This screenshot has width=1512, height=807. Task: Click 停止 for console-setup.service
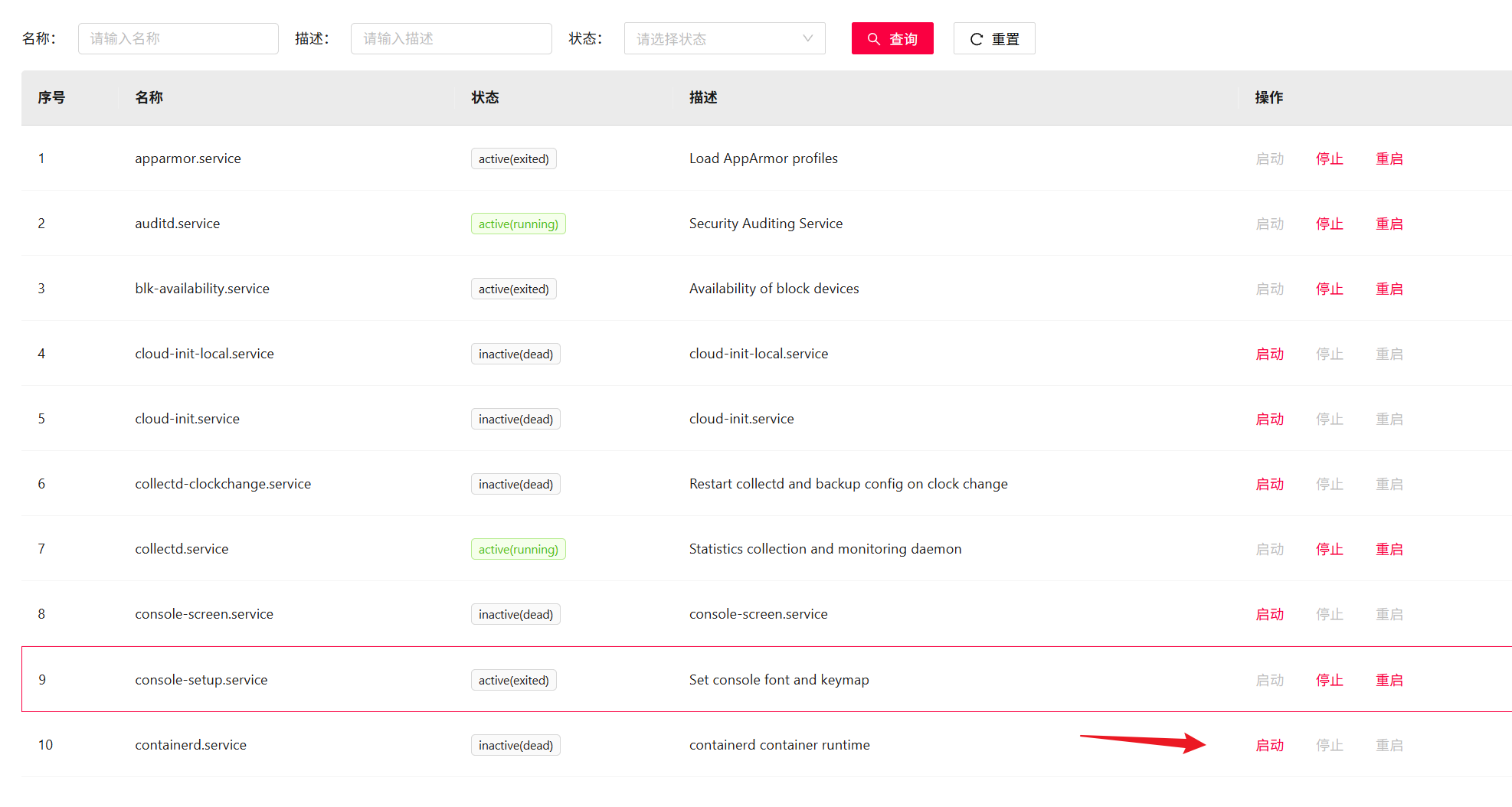tap(1330, 680)
